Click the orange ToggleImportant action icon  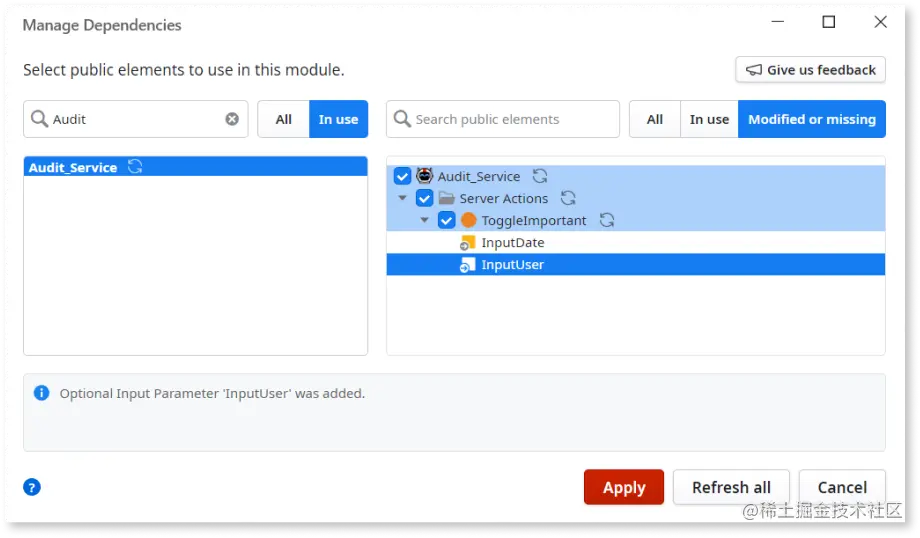(468, 220)
